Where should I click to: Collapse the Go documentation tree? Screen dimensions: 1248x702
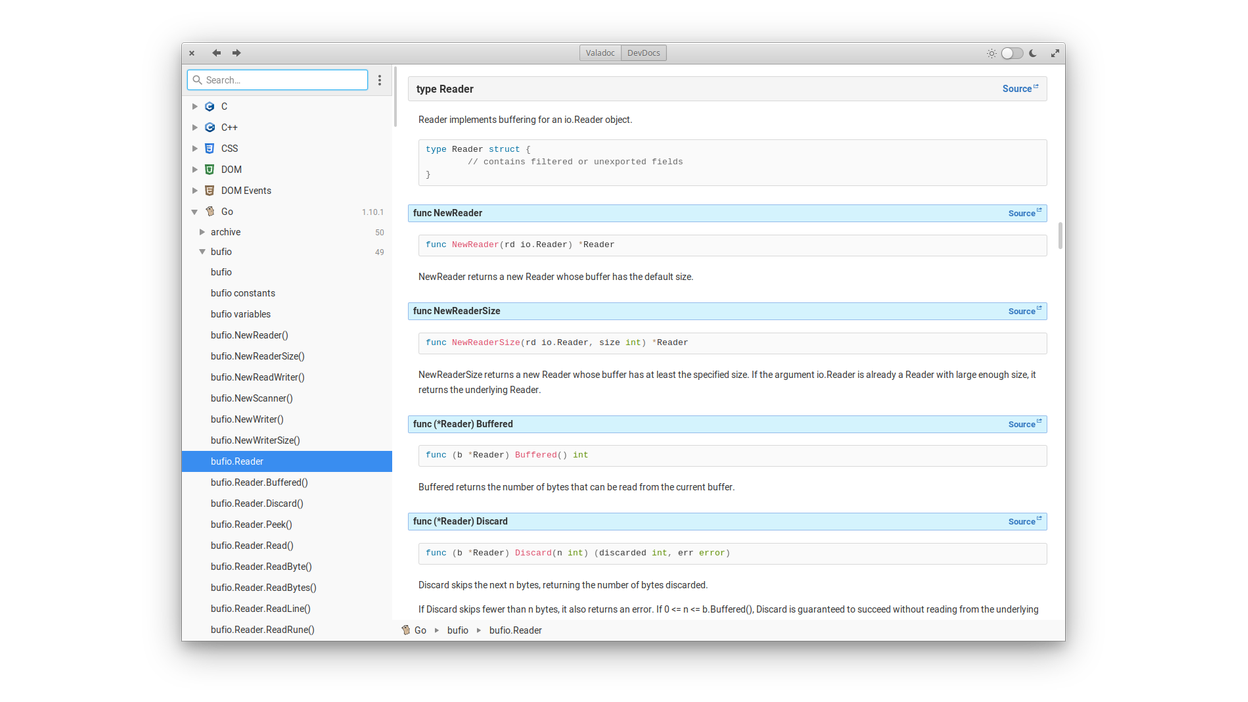pyautogui.click(x=195, y=211)
